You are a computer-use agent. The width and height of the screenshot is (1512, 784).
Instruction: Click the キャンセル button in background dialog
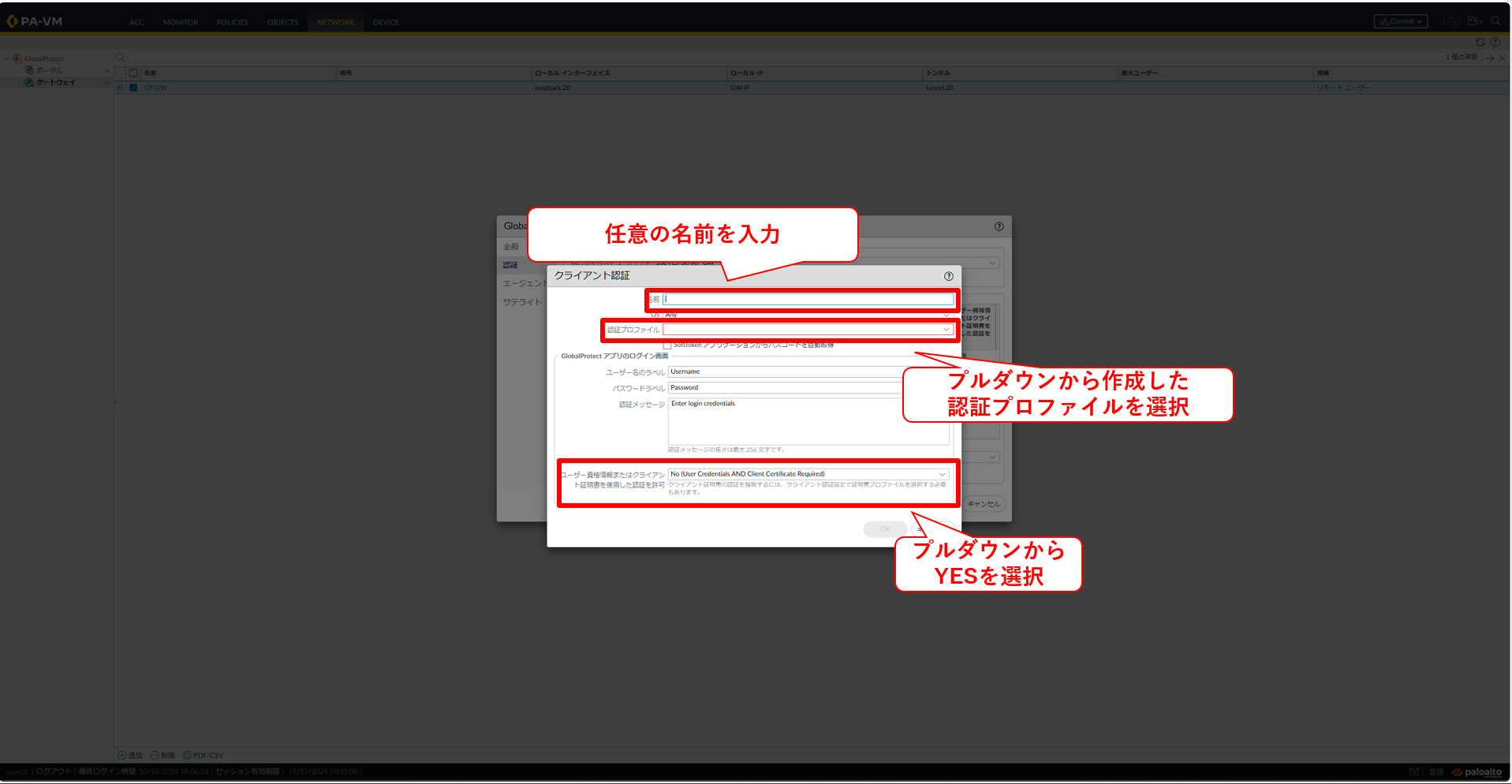[x=983, y=504]
